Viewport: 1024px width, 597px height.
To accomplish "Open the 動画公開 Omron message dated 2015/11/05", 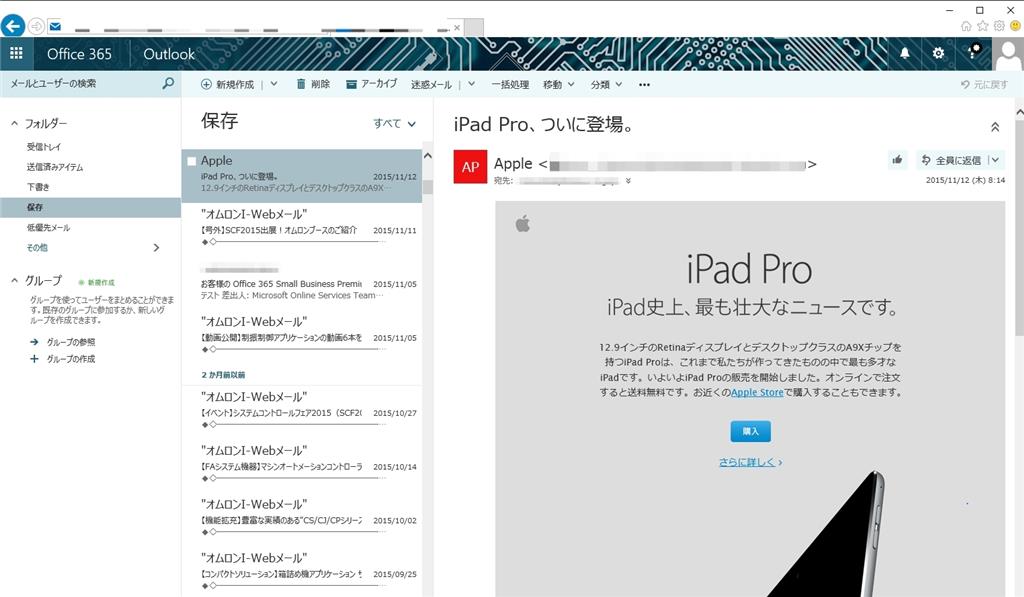I will [x=302, y=336].
